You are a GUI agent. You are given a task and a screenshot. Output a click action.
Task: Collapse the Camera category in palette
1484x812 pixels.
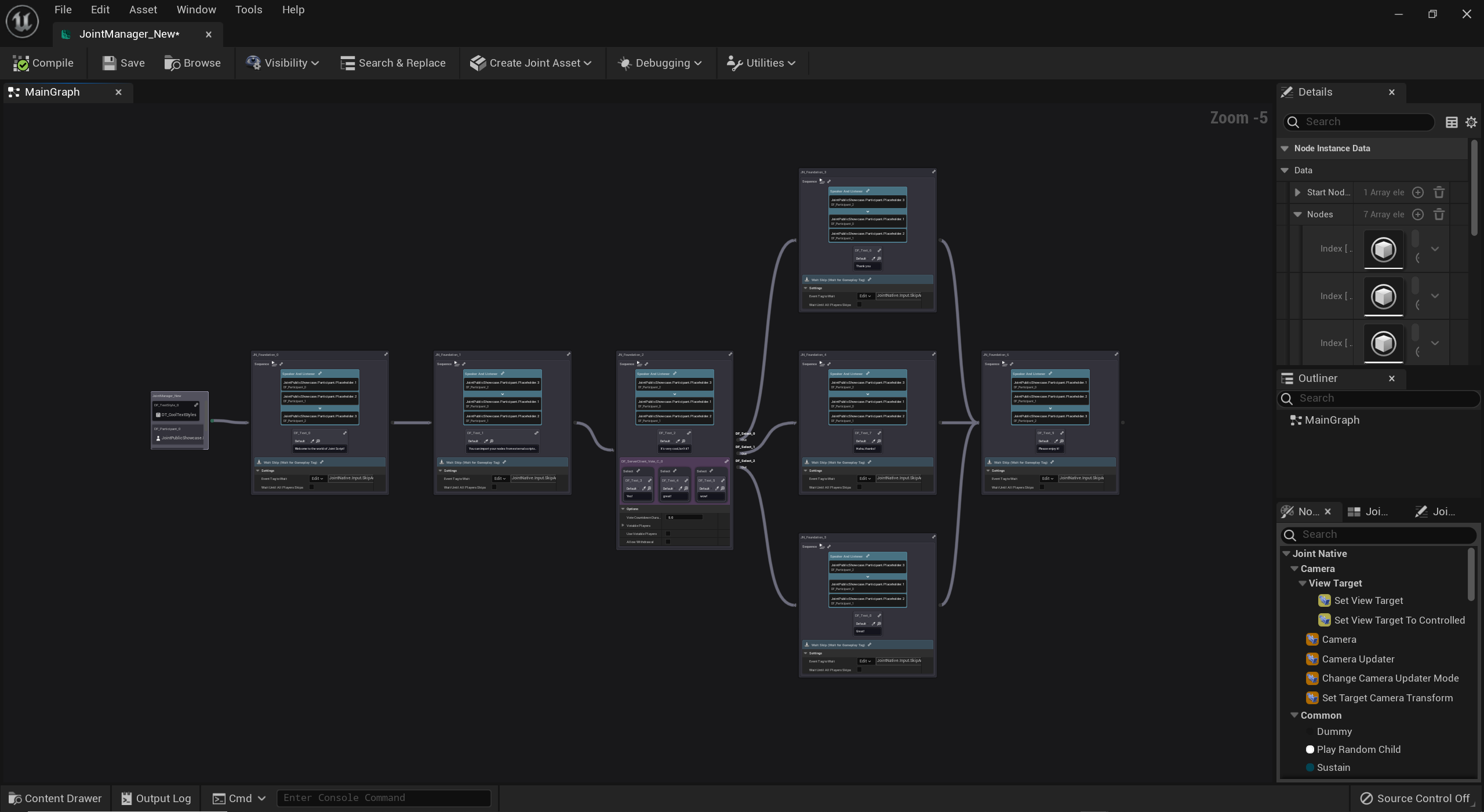coord(1294,569)
